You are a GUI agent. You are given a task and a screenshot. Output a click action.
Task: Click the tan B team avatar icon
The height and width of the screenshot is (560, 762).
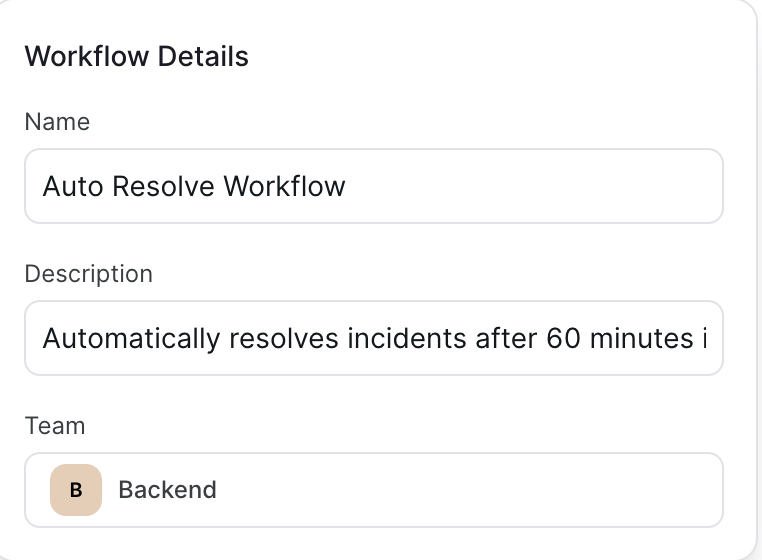[76, 490]
